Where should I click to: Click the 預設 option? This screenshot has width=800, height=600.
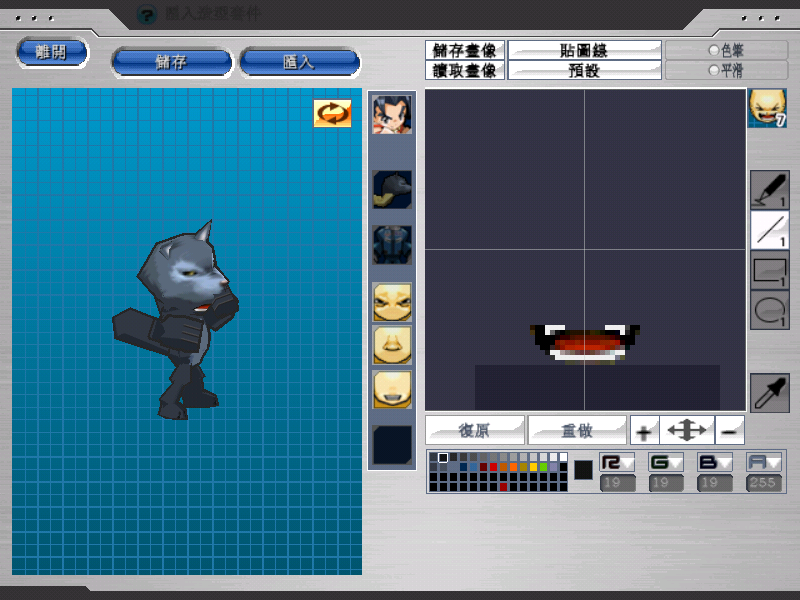[x=584, y=70]
